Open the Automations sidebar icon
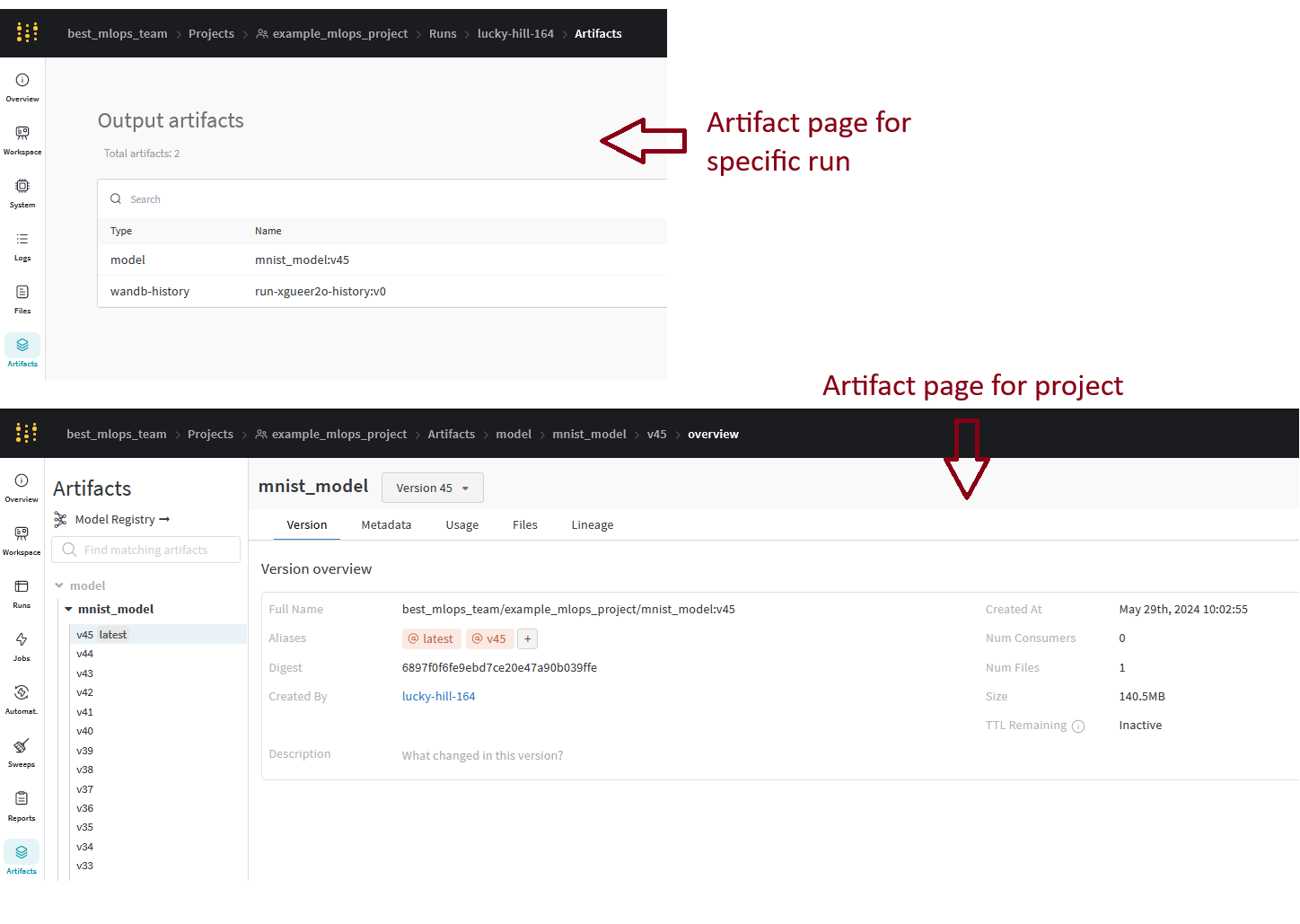This screenshot has width=1300, height=924. [x=22, y=693]
